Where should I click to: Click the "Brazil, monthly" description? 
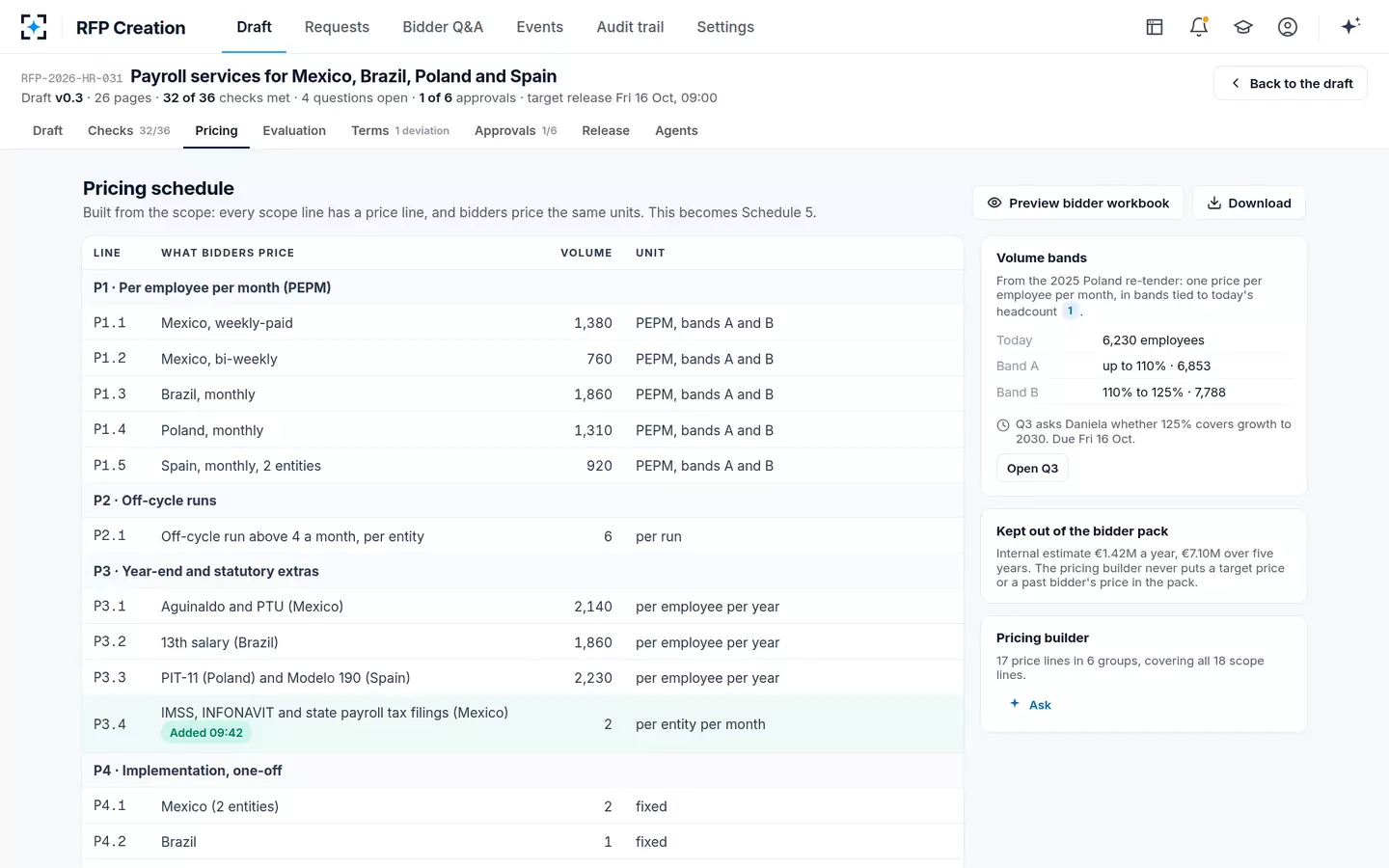(208, 394)
